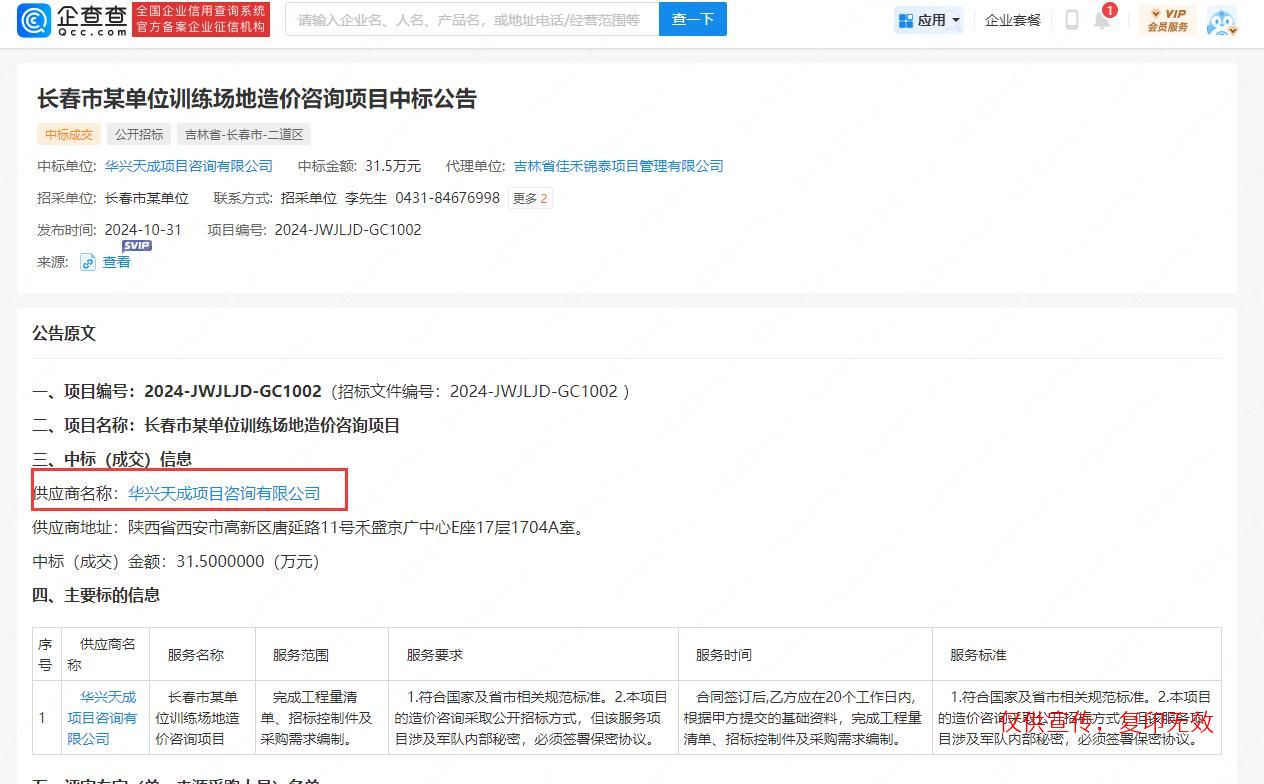Screen dimensions: 1264x784
Task: Open the mobile app phone icon
Action: point(1071,20)
